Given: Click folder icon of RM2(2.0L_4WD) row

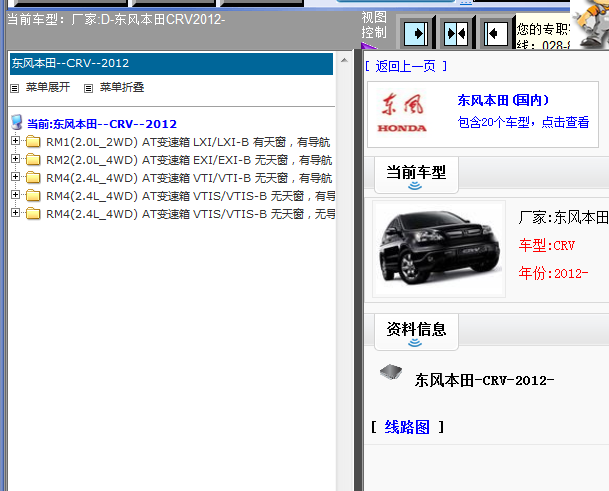Looking at the screenshot, I should (33, 160).
